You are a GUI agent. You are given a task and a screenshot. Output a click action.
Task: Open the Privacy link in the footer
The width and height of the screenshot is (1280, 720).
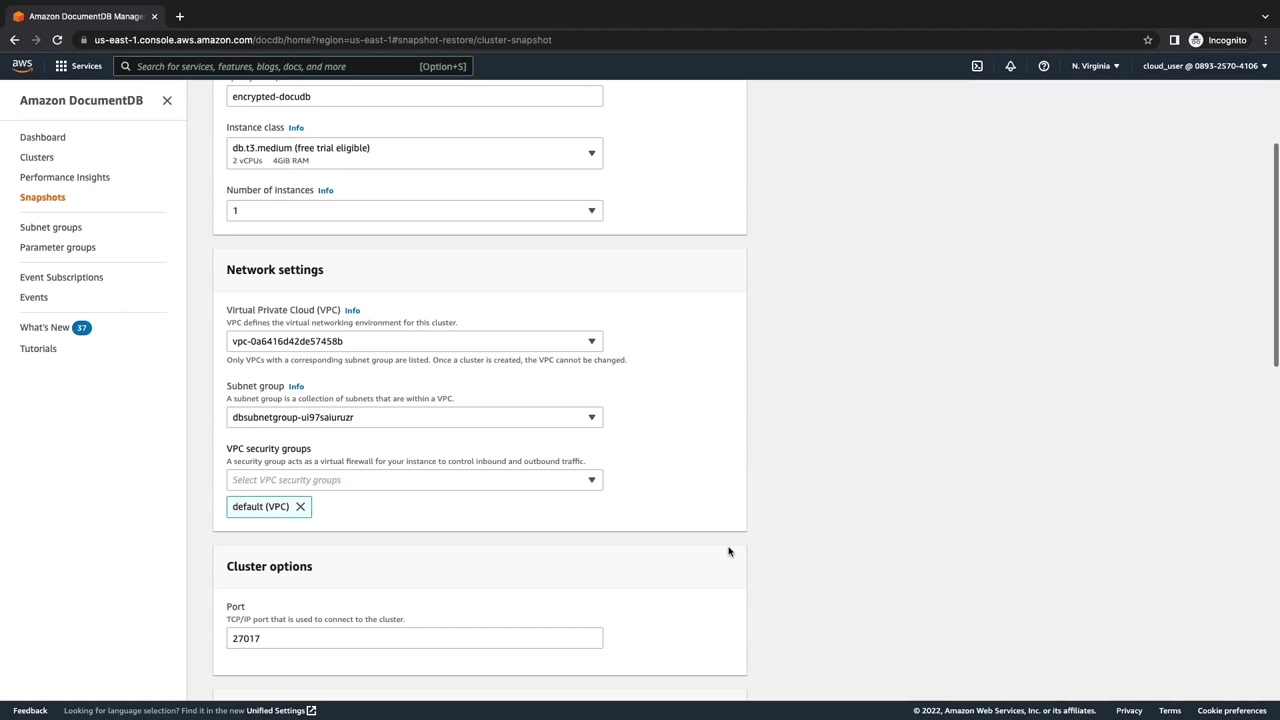click(x=1129, y=711)
